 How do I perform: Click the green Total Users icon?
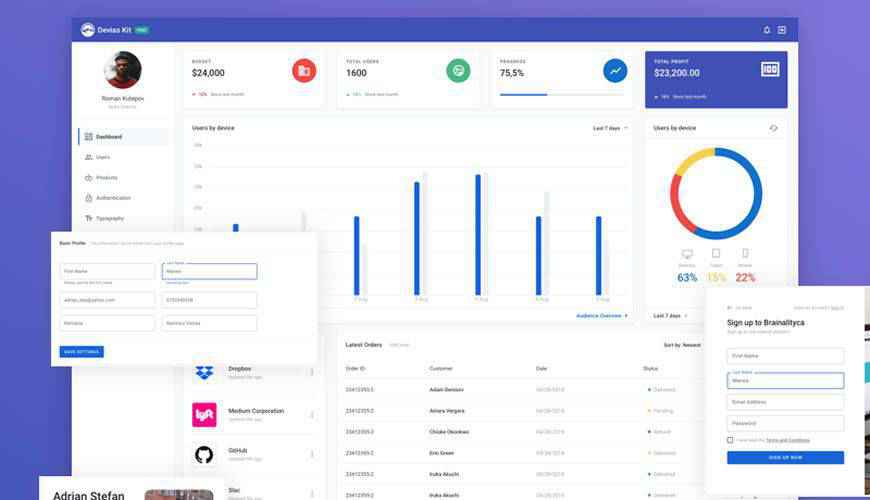pos(458,71)
